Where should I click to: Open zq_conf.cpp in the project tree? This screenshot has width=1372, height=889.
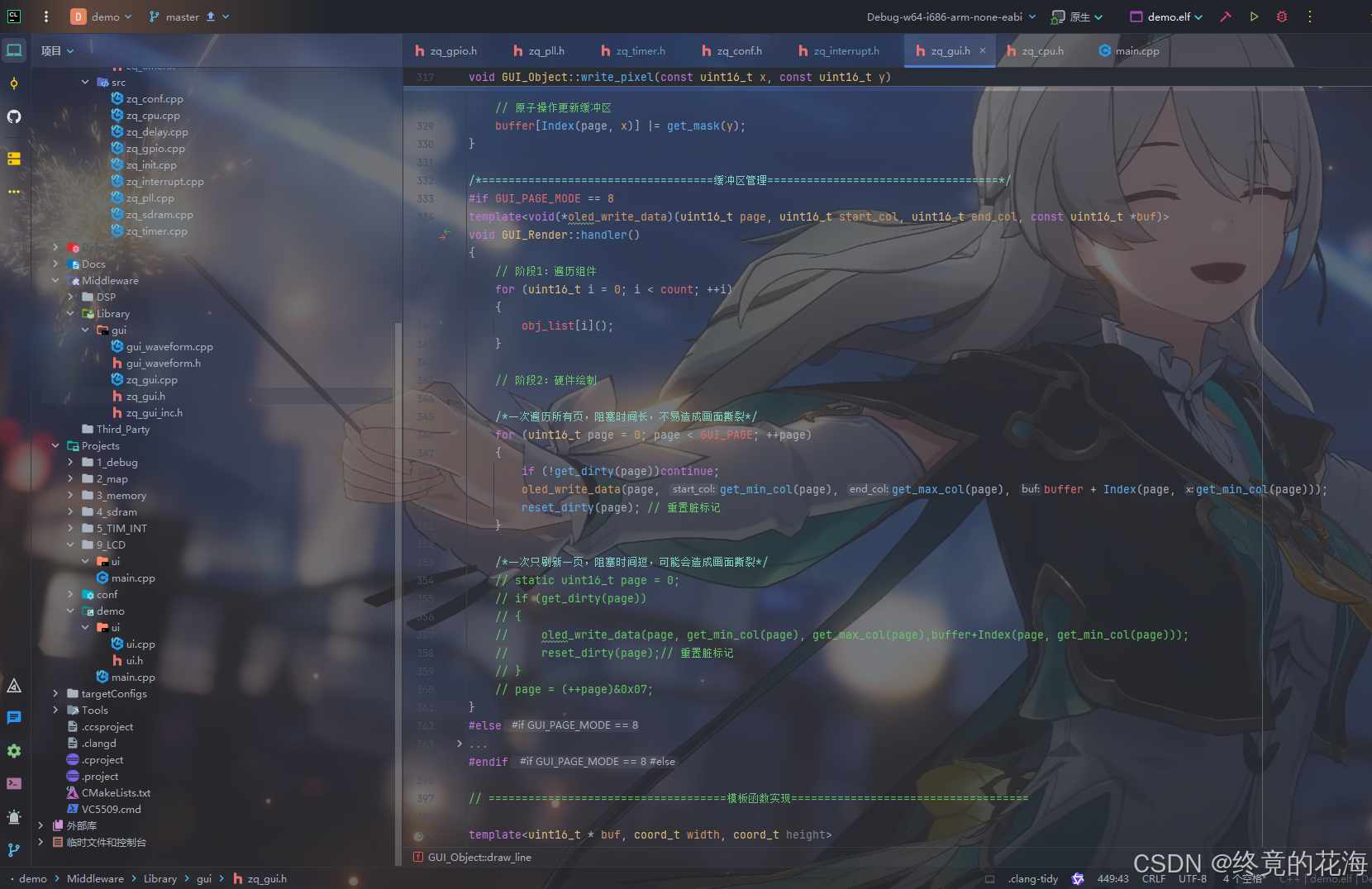tap(155, 98)
